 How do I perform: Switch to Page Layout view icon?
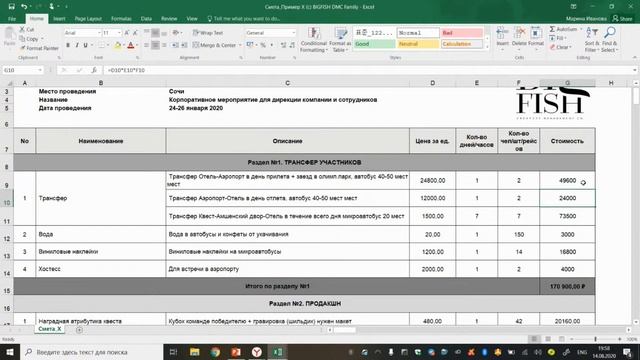548,339
